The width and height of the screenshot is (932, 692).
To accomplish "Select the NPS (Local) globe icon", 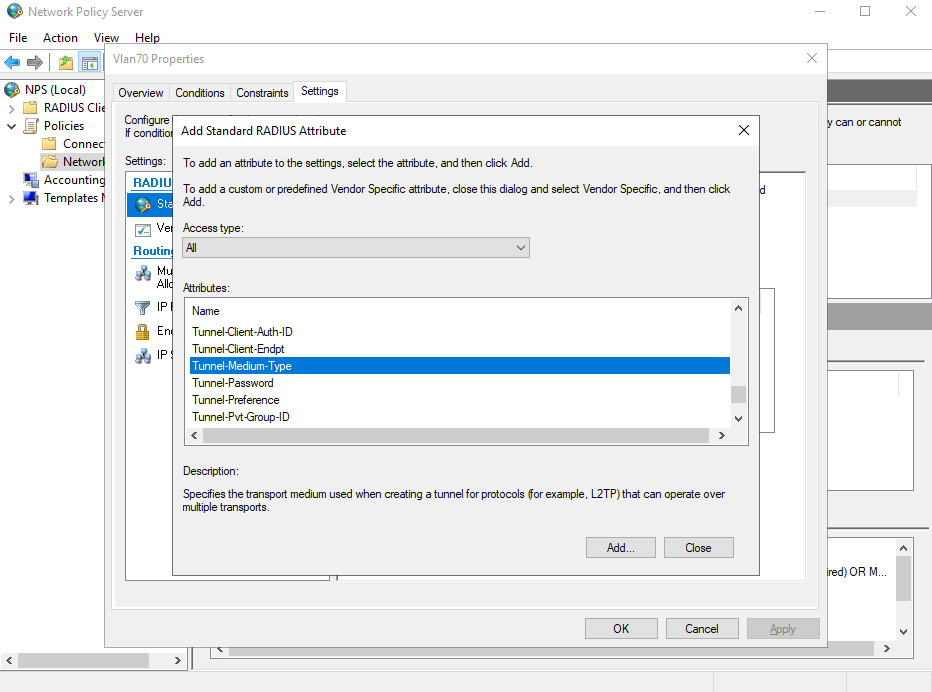I will 12,90.
